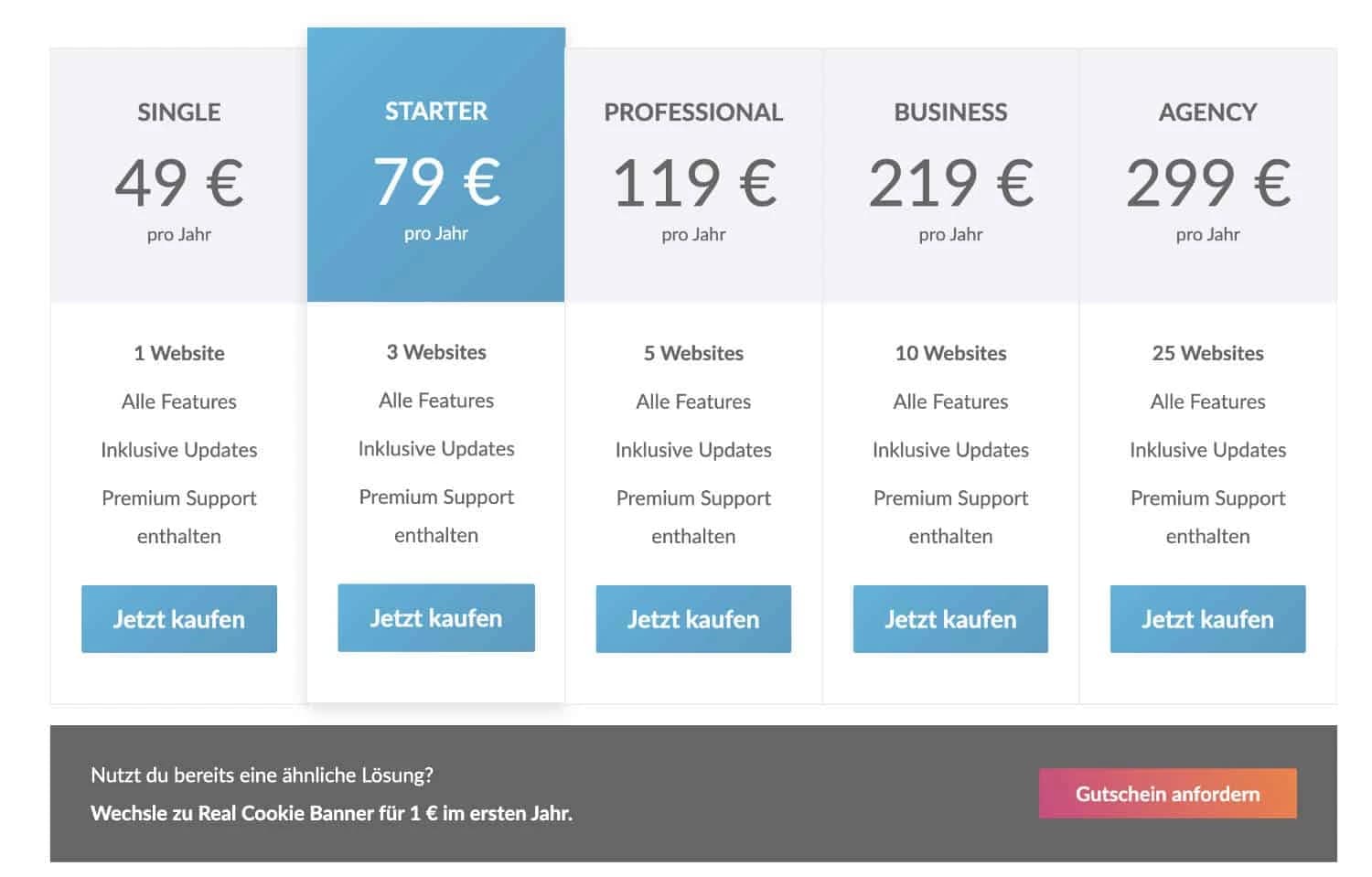
Task: Click the 49 € price
Action: coord(179,183)
